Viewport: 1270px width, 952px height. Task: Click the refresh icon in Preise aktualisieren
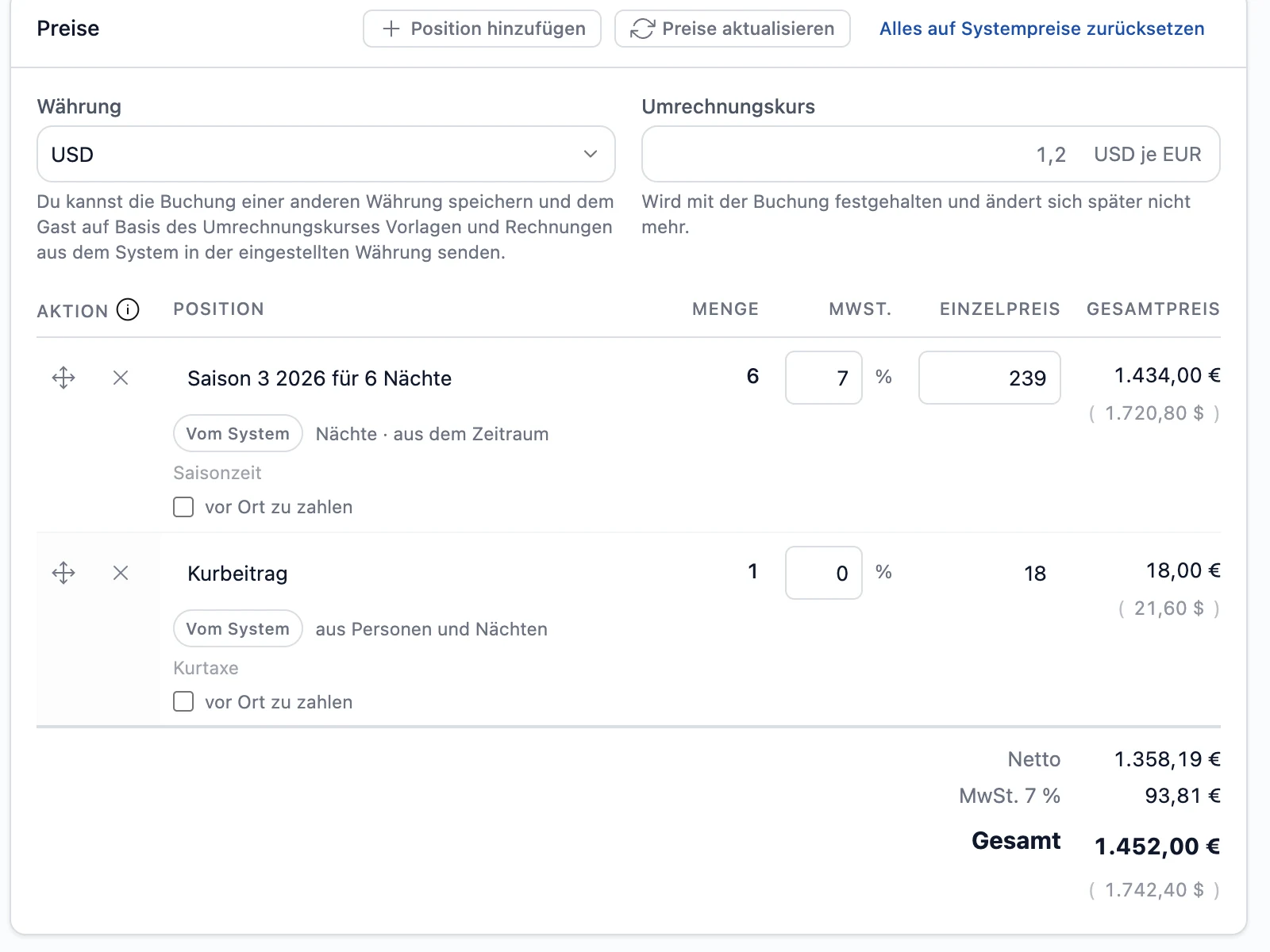642,29
